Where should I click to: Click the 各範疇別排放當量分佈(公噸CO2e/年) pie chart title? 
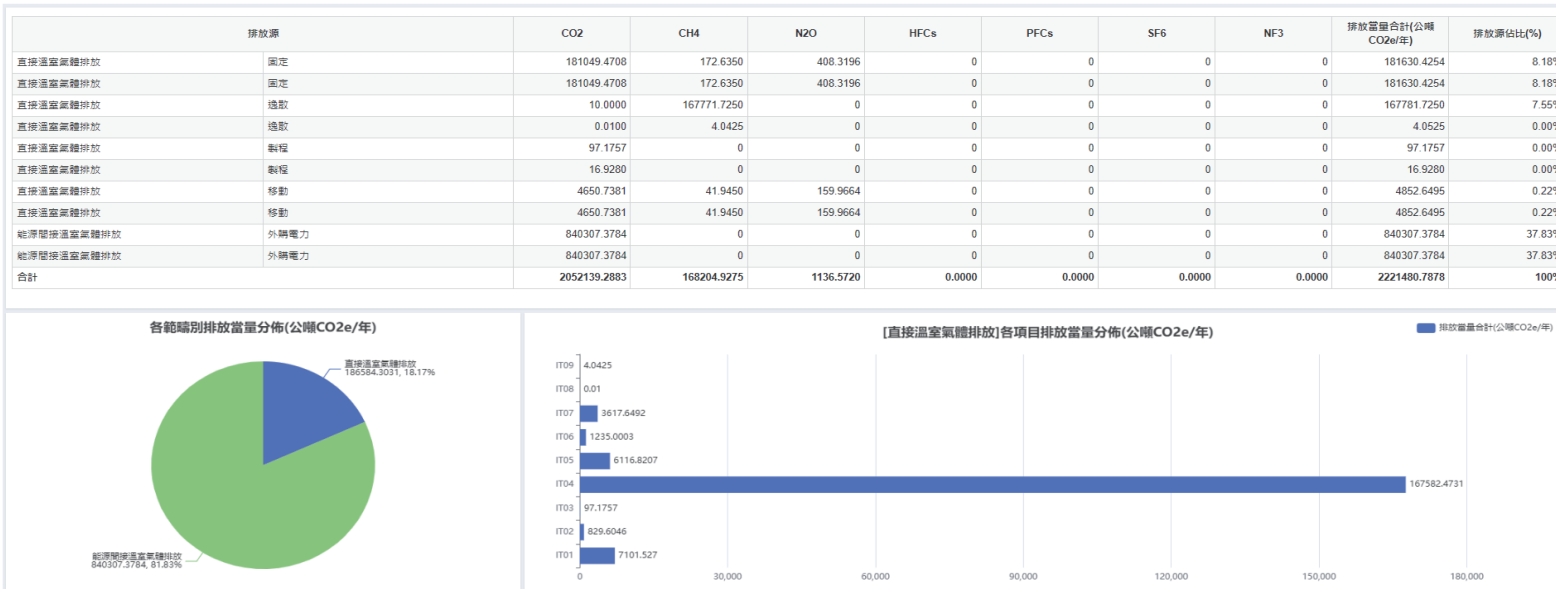coord(263,327)
